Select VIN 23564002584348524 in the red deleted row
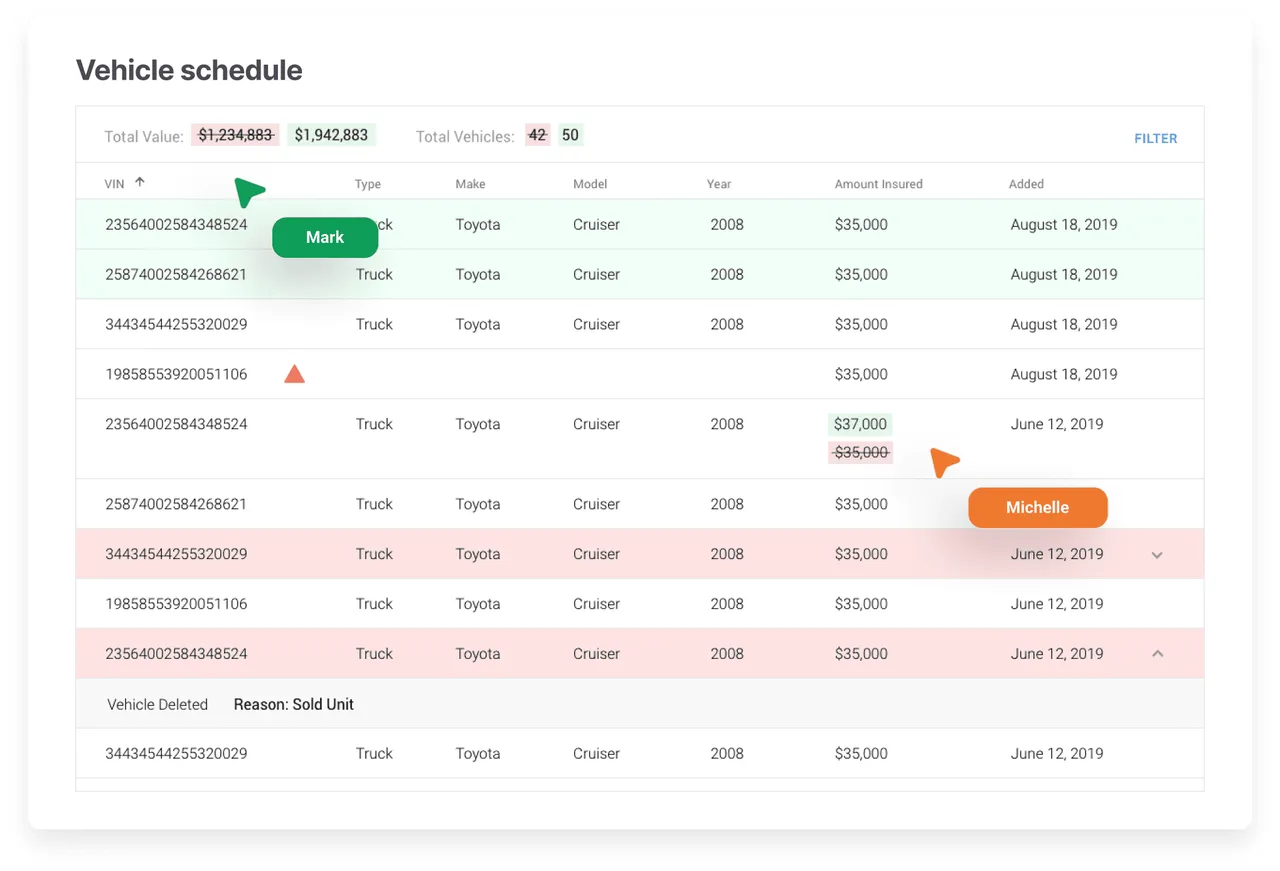This screenshot has width=1280, height=871. 176,654
